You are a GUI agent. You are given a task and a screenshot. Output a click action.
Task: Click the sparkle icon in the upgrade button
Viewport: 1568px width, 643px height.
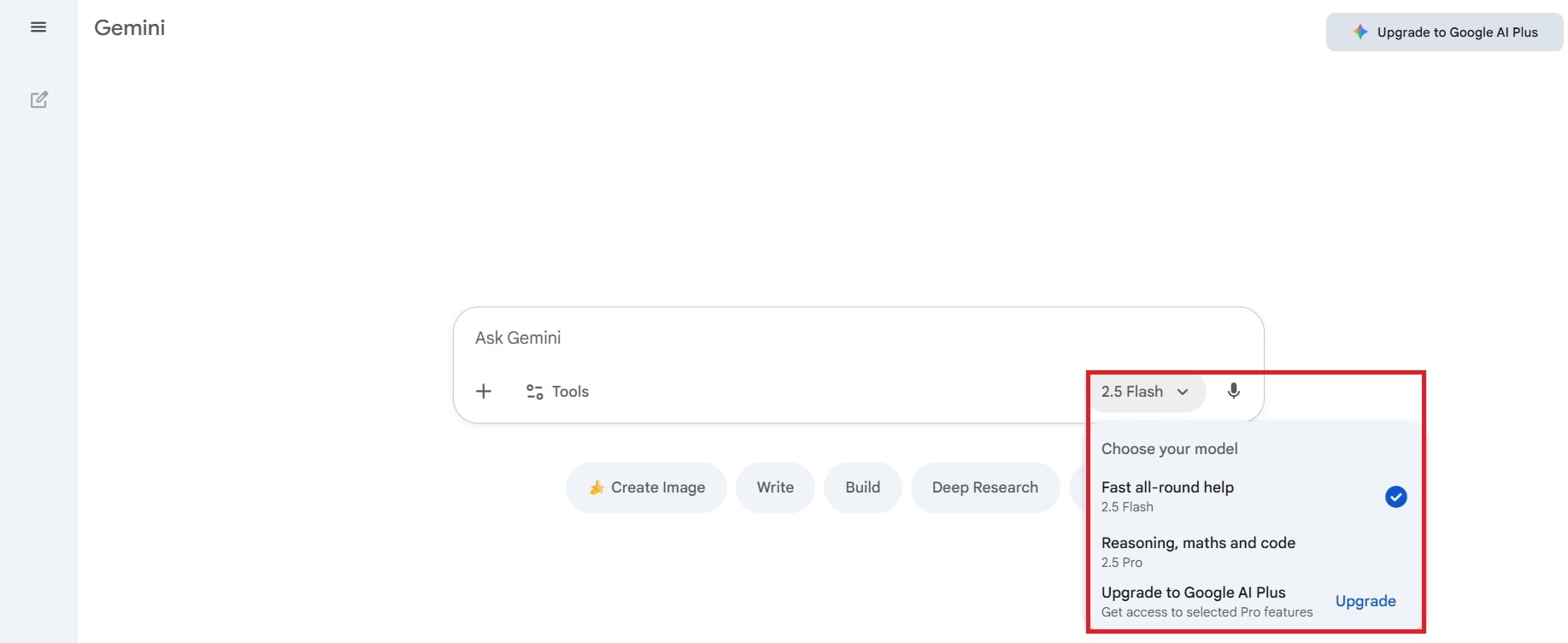pos(1360,32)
